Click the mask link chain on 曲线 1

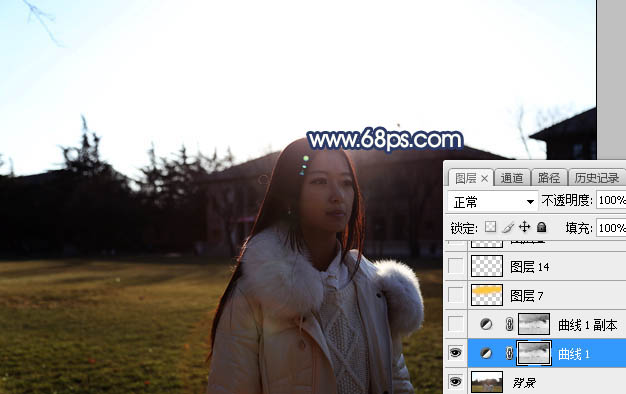[x=509, y=353]
